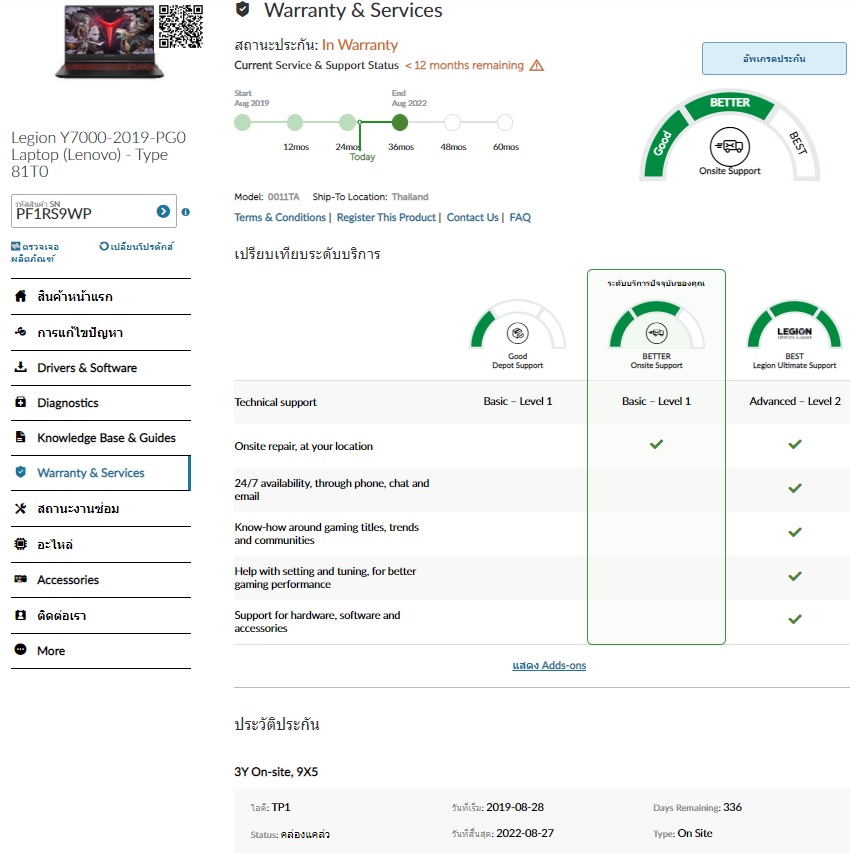
Task: Click the troubleshooting icon beside การแก้ไขปัญหา
Action: tap(21, 331)
